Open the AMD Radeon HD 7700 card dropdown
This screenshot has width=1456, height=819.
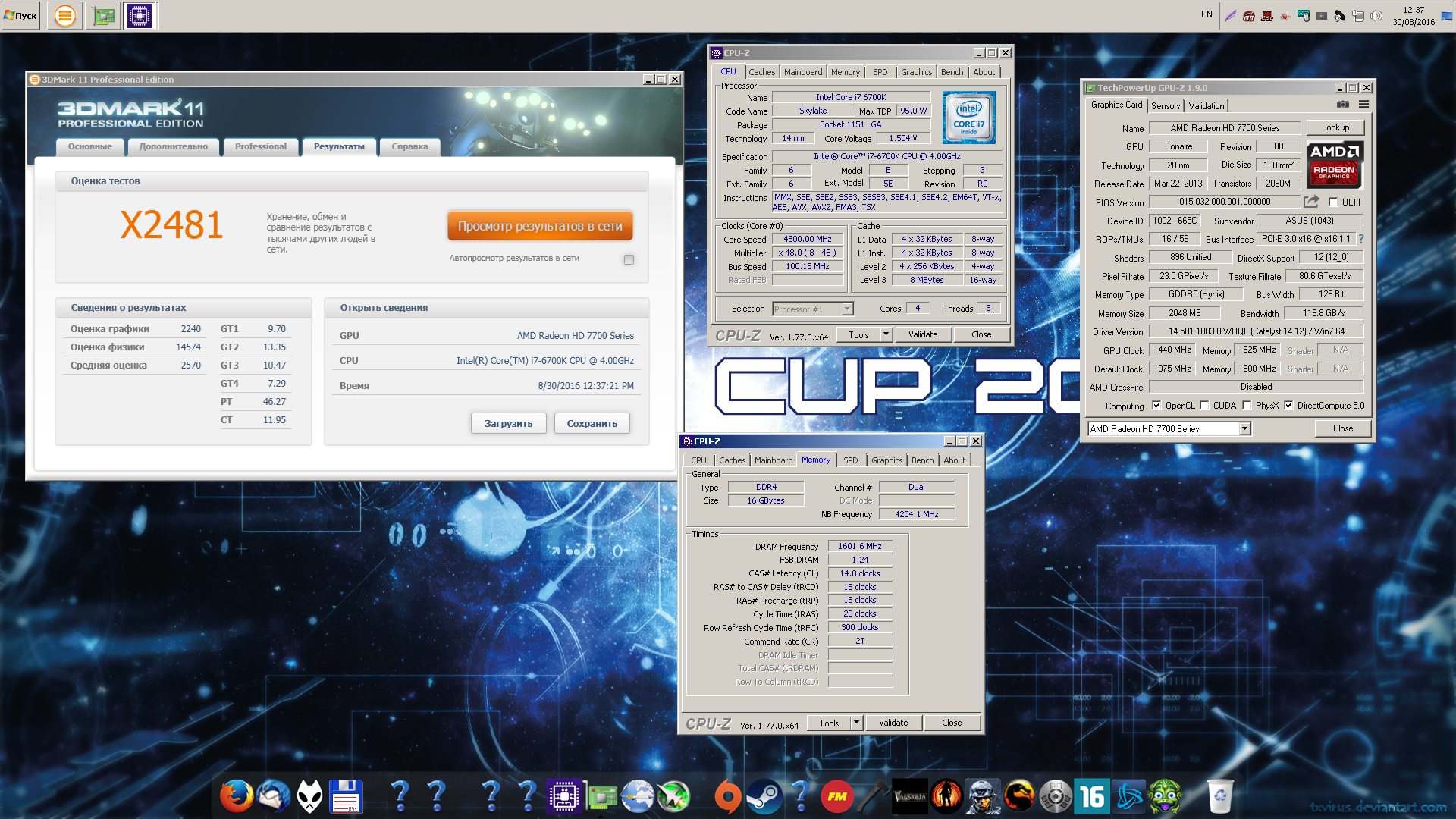[x=1169, y=428]
